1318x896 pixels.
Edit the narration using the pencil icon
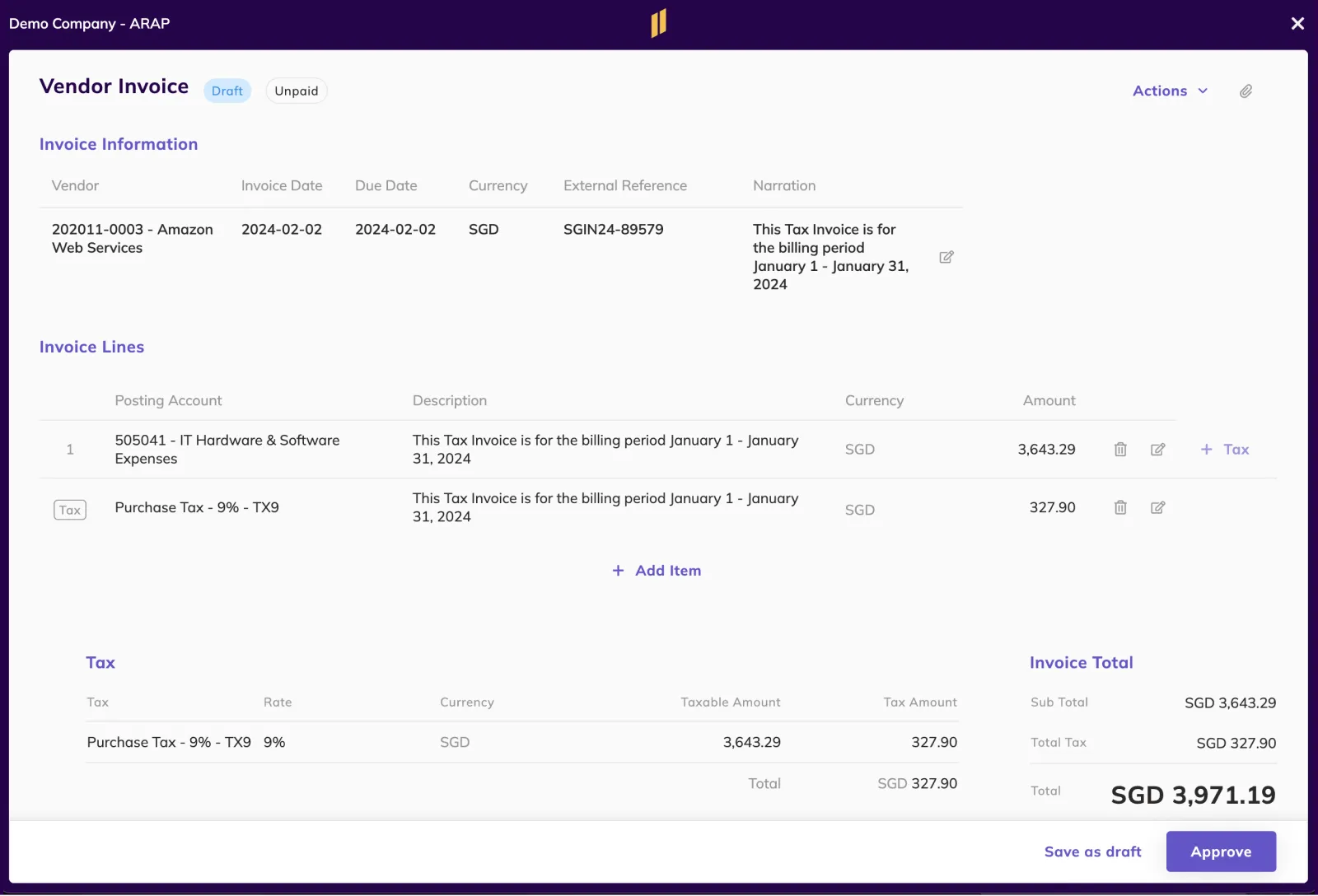click(x=946, y=257)
